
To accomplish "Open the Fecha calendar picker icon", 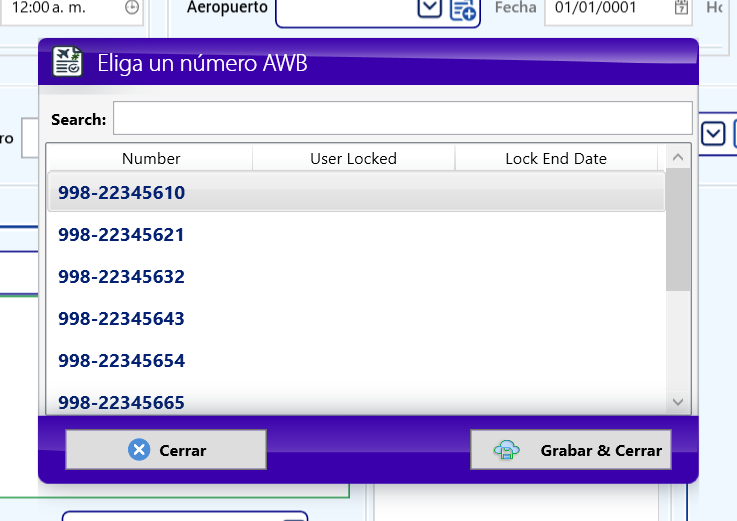I will [x=681, y=7].
